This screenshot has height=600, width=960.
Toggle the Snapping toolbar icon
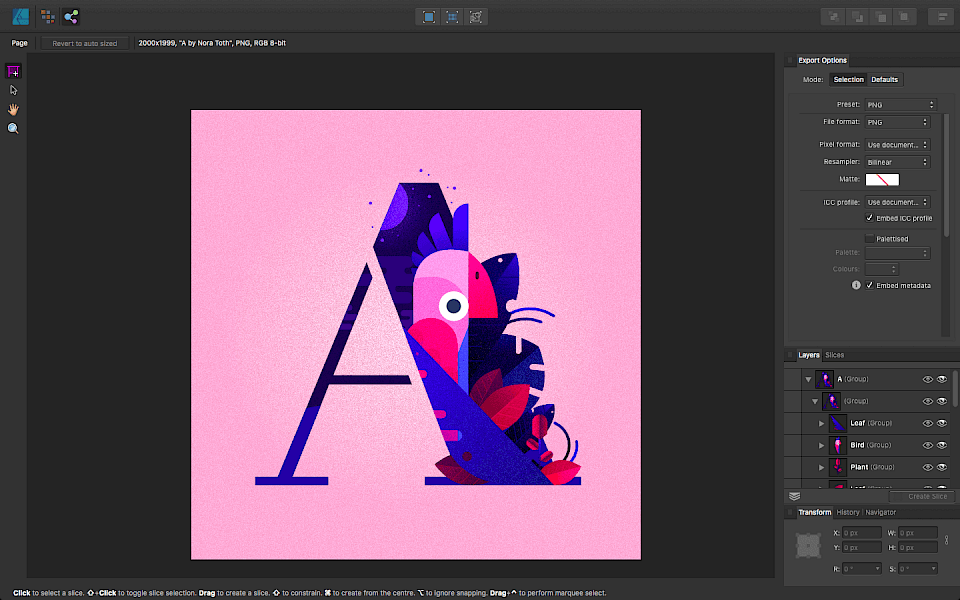click(x=476, y=17)
